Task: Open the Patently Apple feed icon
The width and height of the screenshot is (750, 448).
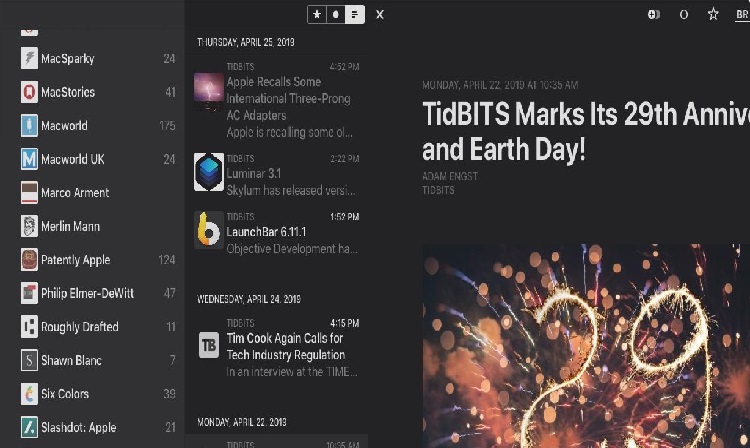Action: (29, 260)
